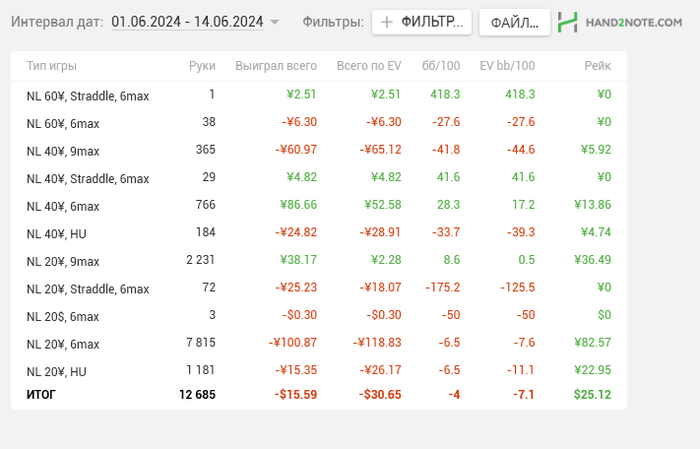
Task: Click hands count 2 231
Action: [200, 260]
